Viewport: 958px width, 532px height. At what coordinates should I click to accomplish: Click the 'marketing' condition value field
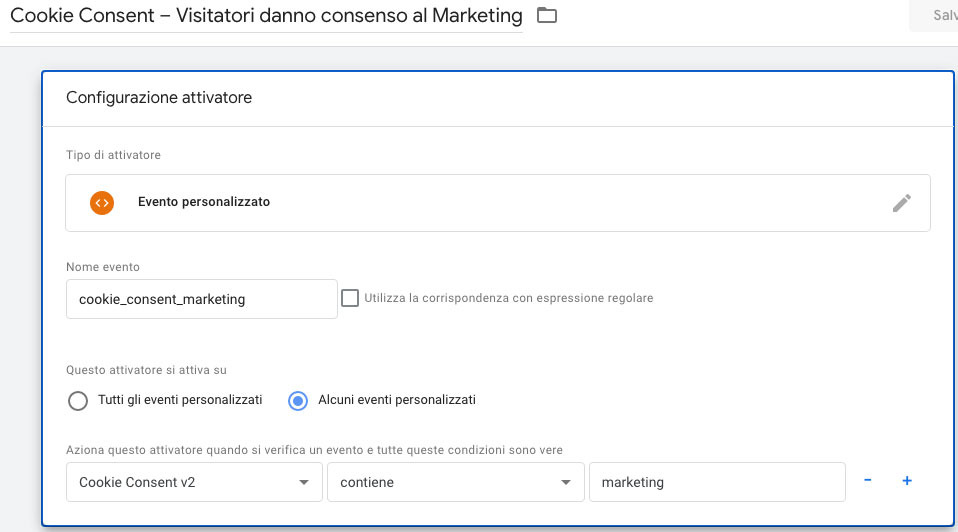[x=717, y=482]
